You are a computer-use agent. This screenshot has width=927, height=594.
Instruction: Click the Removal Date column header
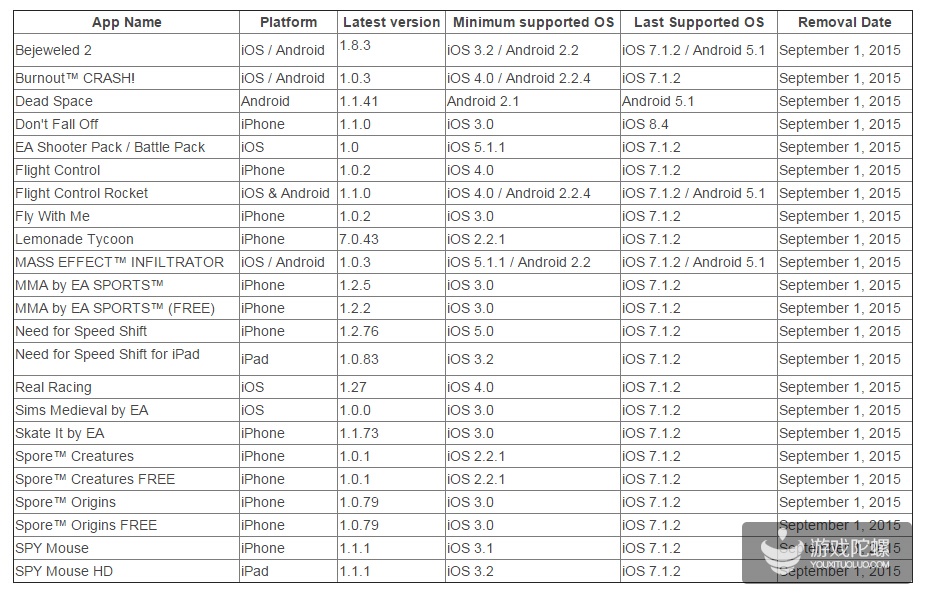[x=844, y=22]
